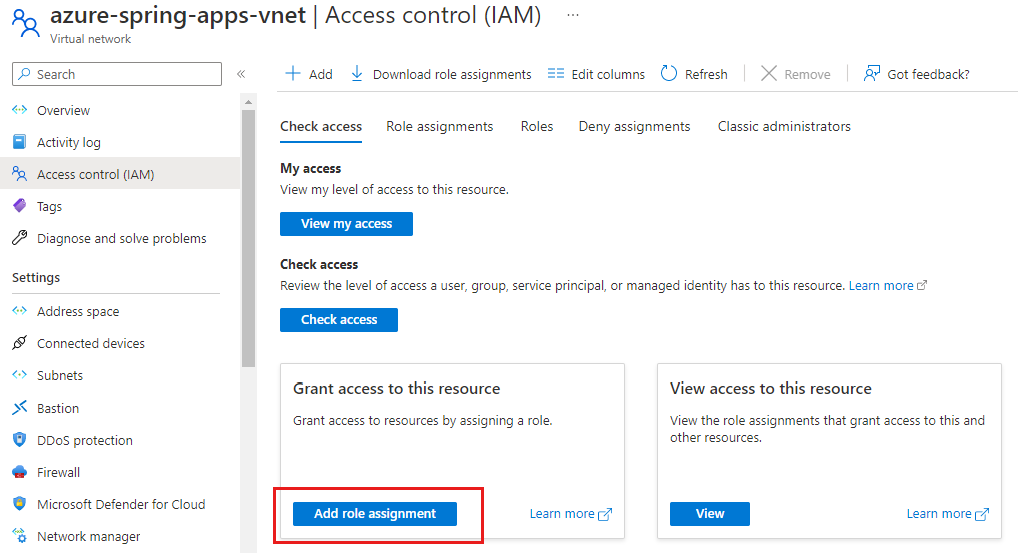Click the circular Refresh icon
Screen dimensions: 1018x553
pyautogui.click(x=669, y=73)
